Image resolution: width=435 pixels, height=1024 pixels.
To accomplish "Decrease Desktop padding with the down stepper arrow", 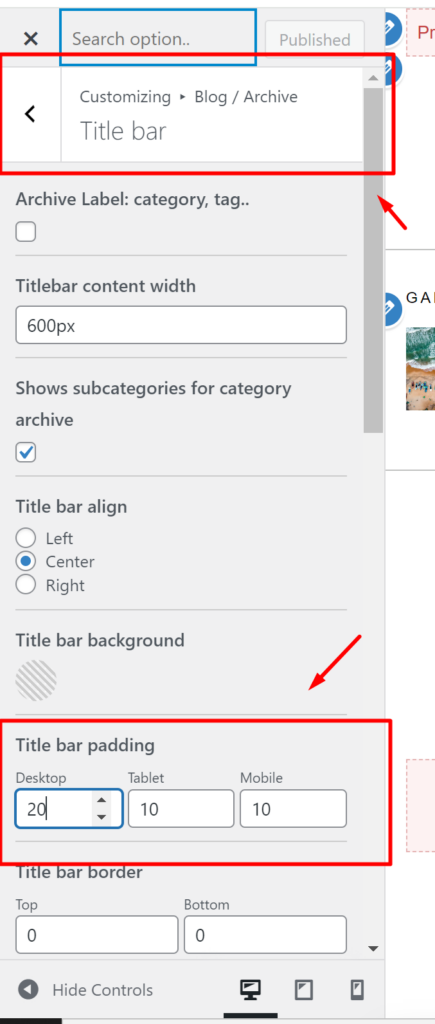I will point(101,817).
